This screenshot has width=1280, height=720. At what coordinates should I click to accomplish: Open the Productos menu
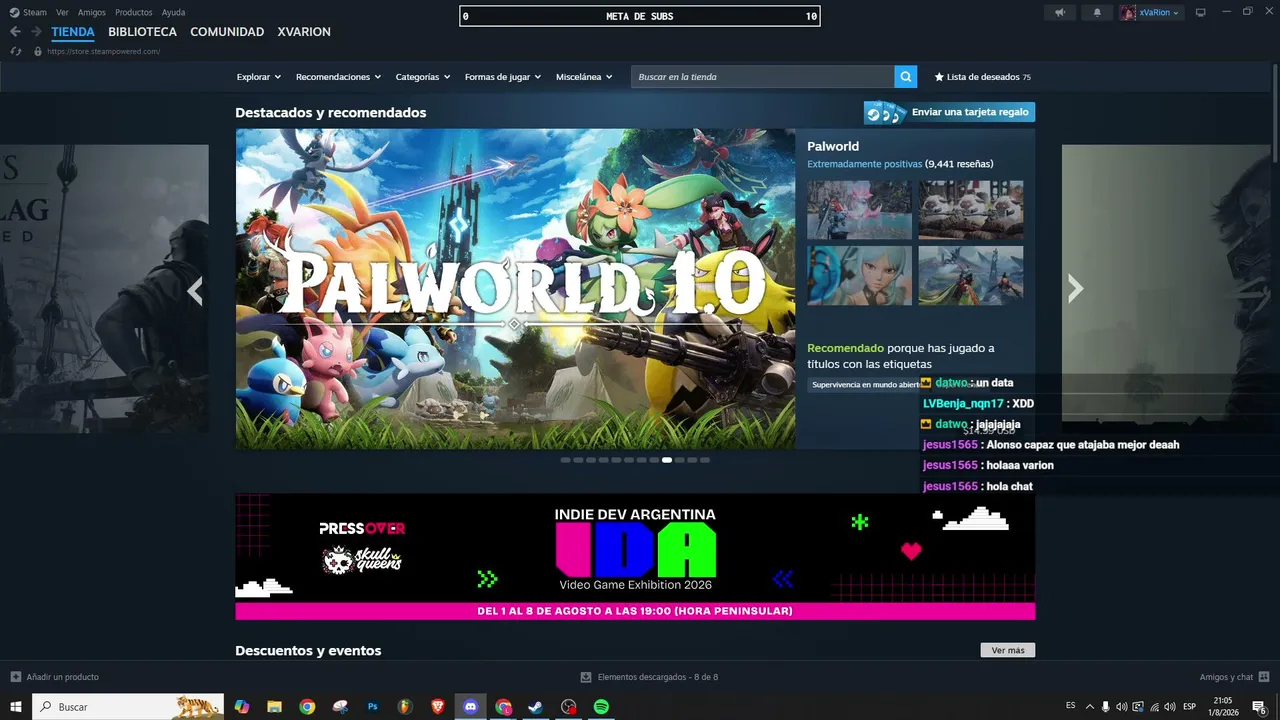(134, 13)
